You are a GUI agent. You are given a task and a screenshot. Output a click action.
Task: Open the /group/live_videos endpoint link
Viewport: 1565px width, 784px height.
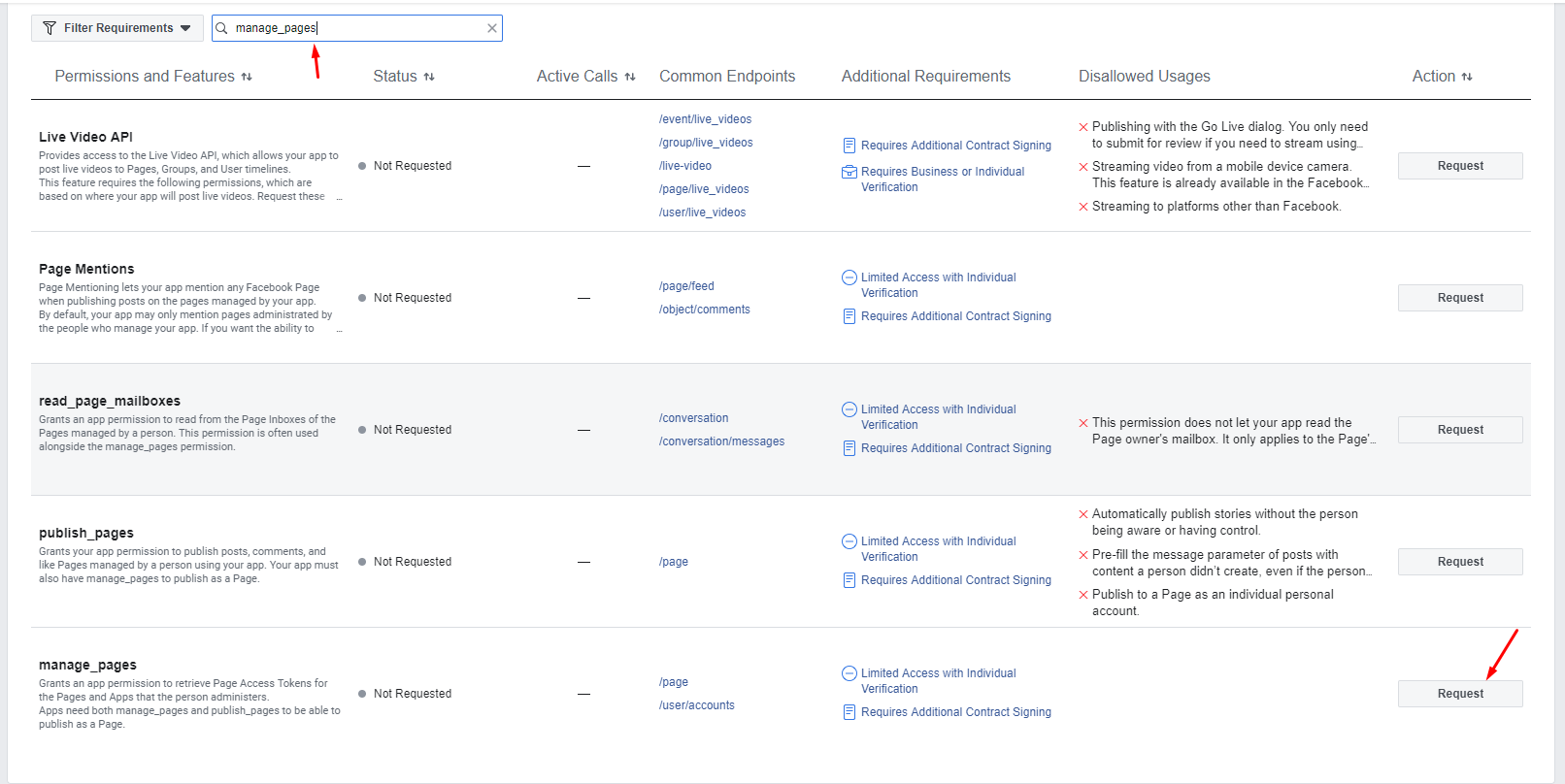(x=706, y=143)
